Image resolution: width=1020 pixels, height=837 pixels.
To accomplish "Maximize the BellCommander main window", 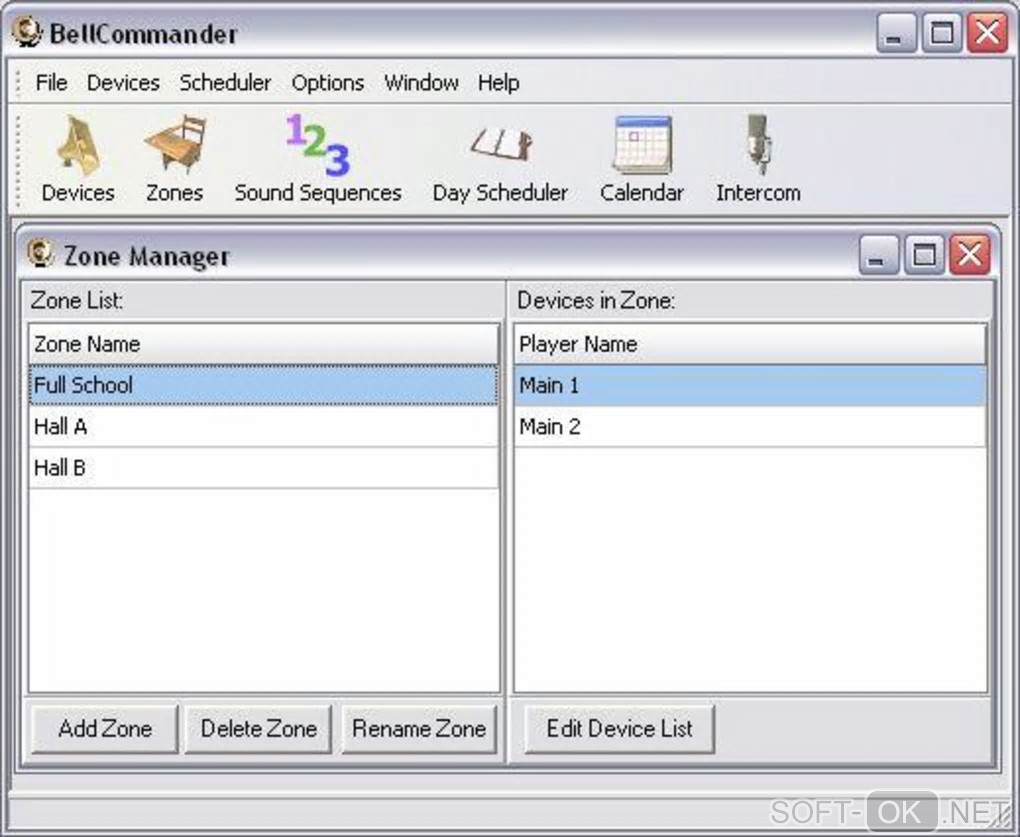I will (x=942, y=32).
